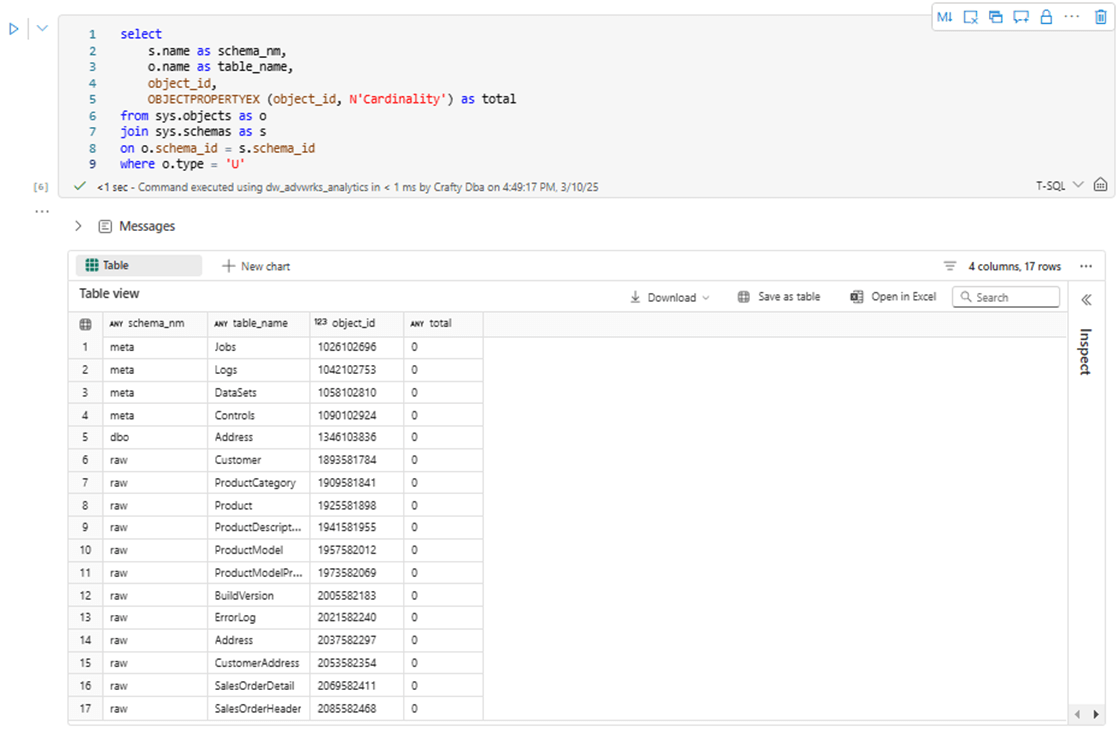
Task: Open more cell options ellipsis
Action: click(1072, 17)
